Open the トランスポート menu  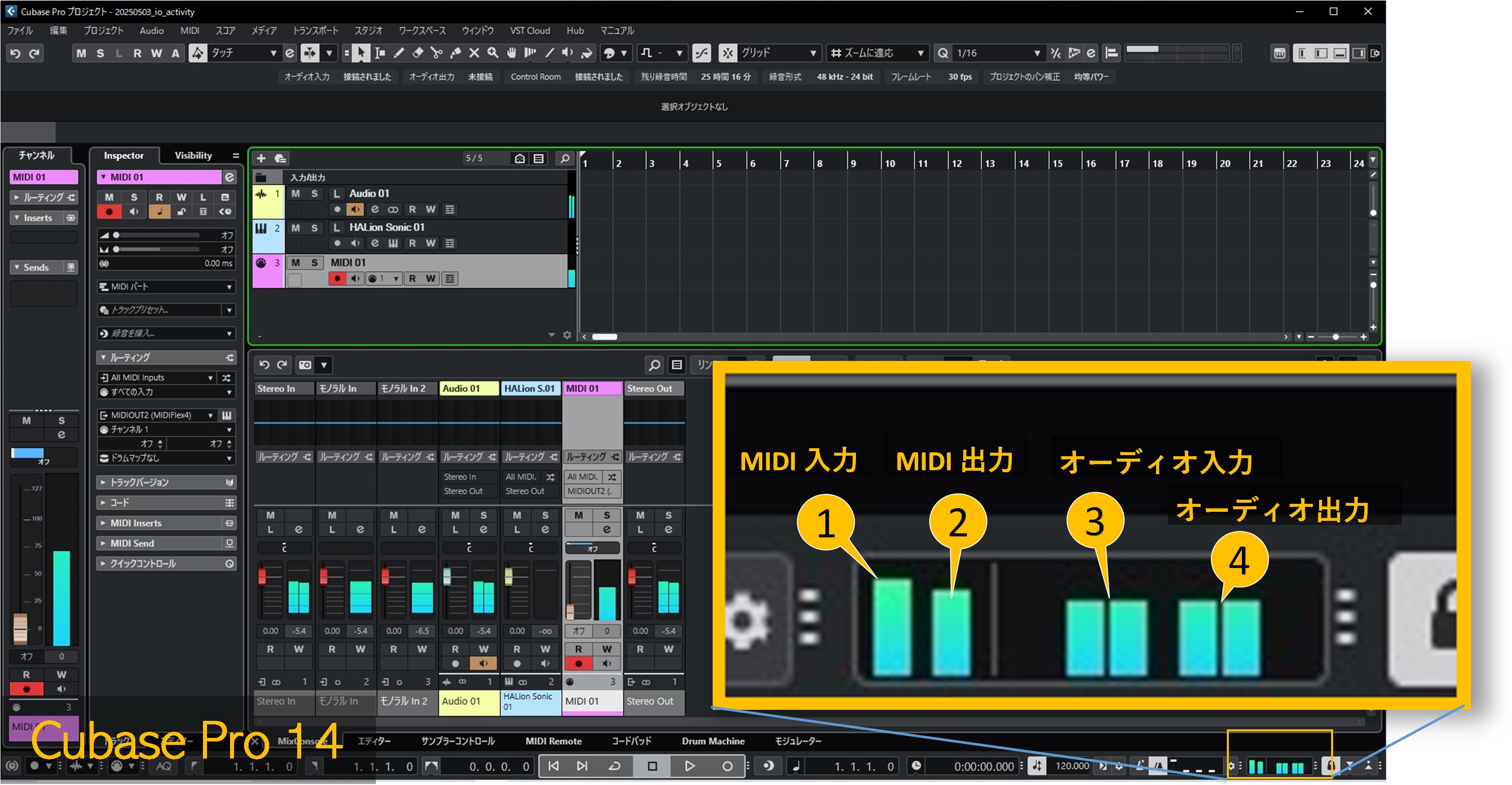coord(316,31)
